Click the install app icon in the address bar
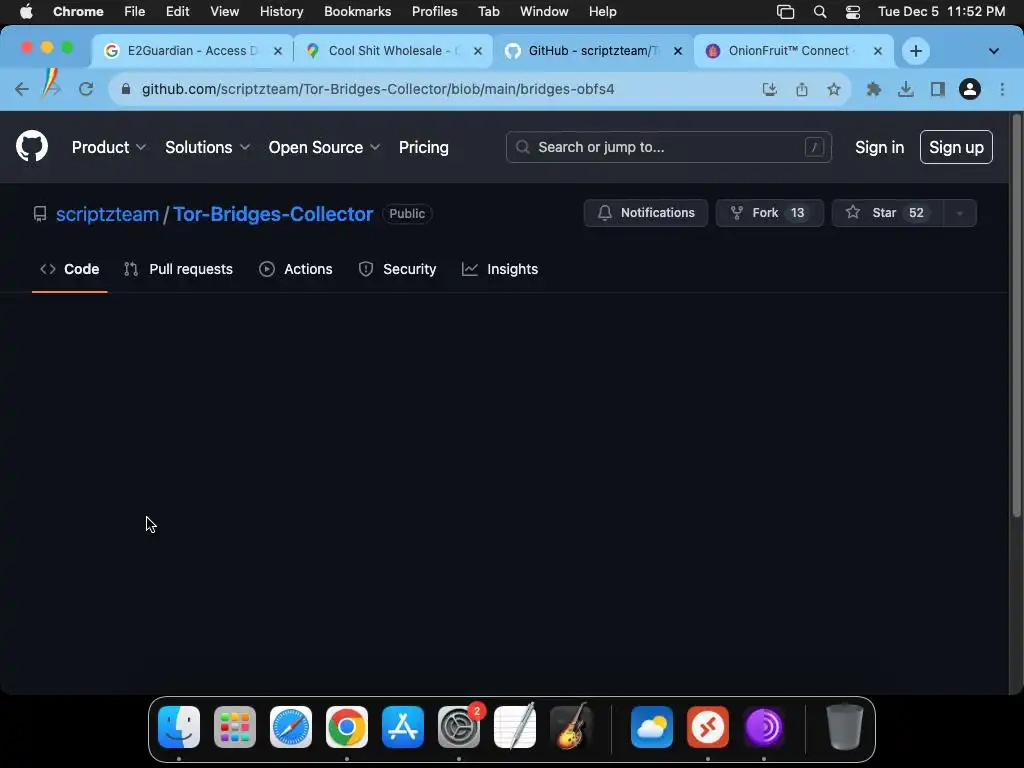Image resolution: width=1024 pixels, height=768 pixels. (769, 89)
